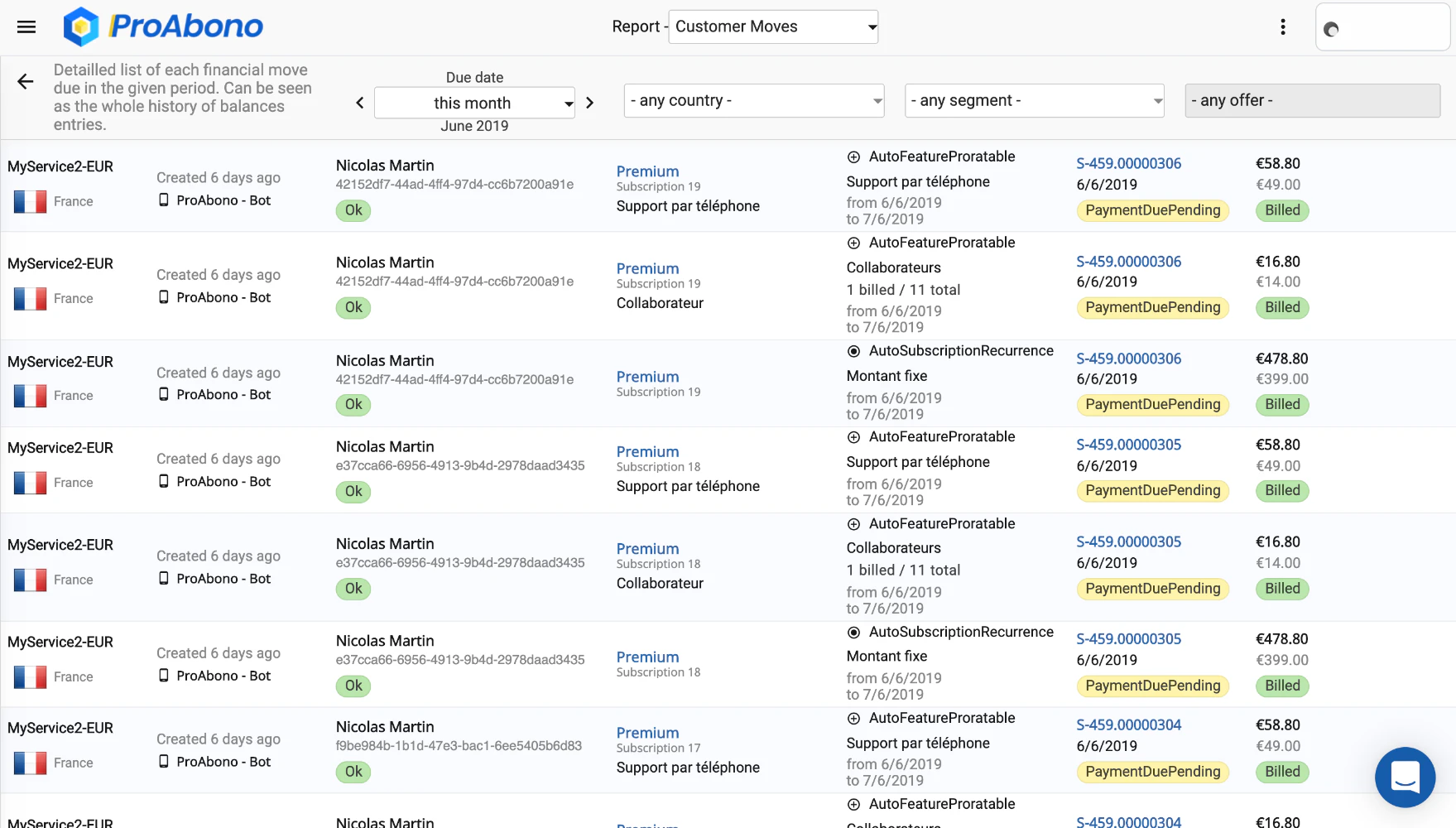This screenshot has width=1456, height=828.
Task: Click MyService2-EUR in the first row
Action: 60,166
